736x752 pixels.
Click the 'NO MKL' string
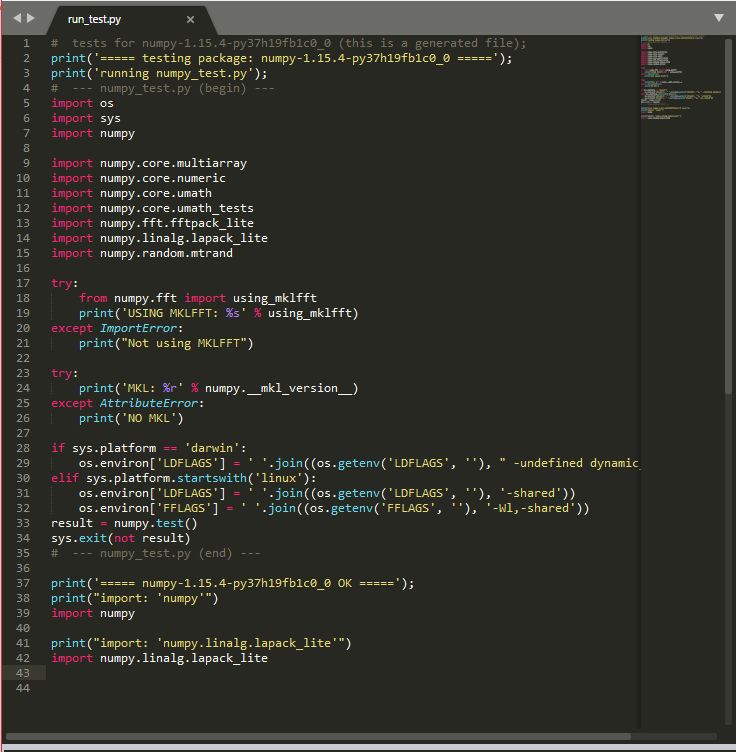[x=149, y=418]
